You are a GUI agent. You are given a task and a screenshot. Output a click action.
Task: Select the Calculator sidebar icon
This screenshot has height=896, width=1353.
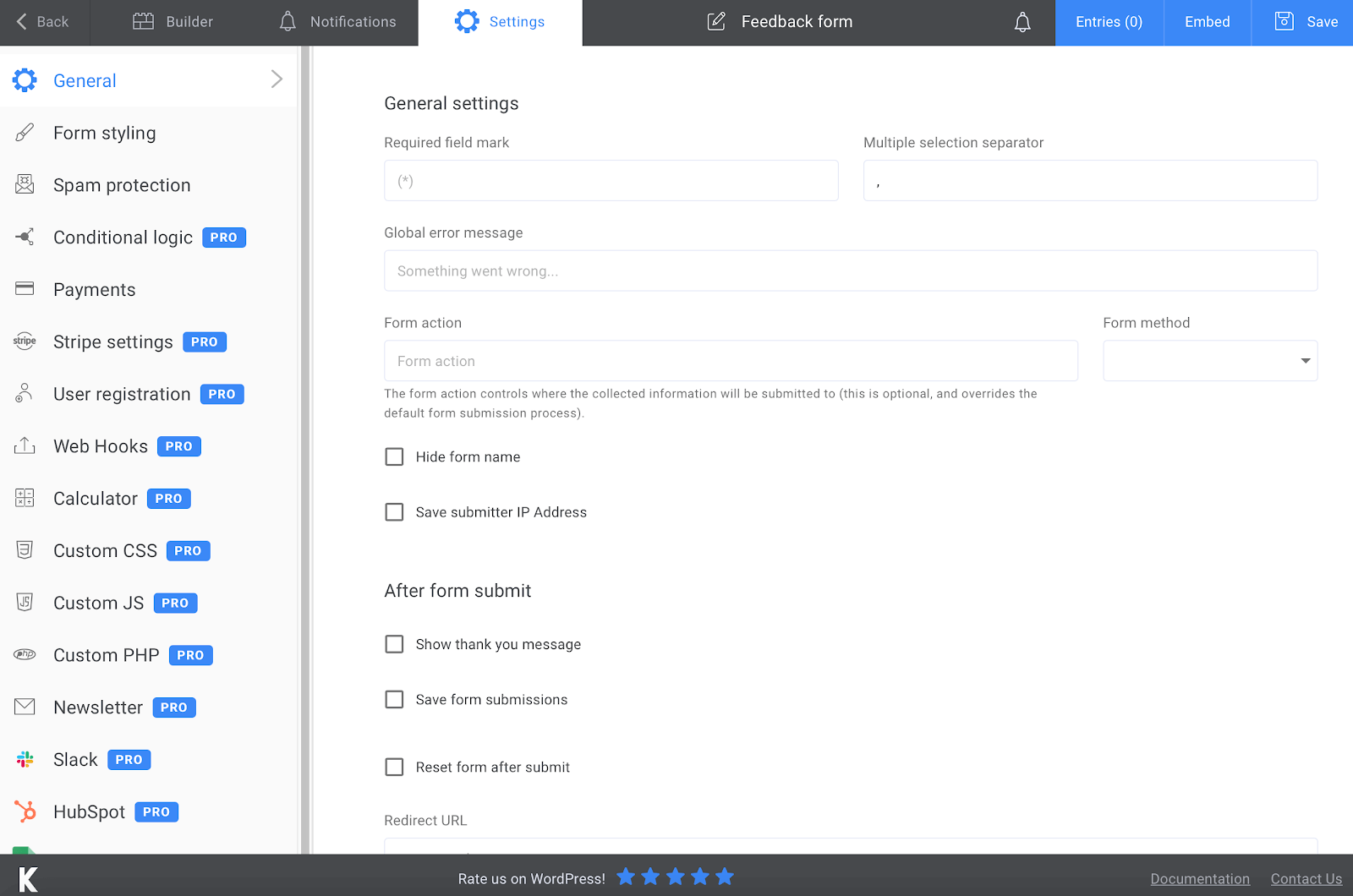click(25, 498)
